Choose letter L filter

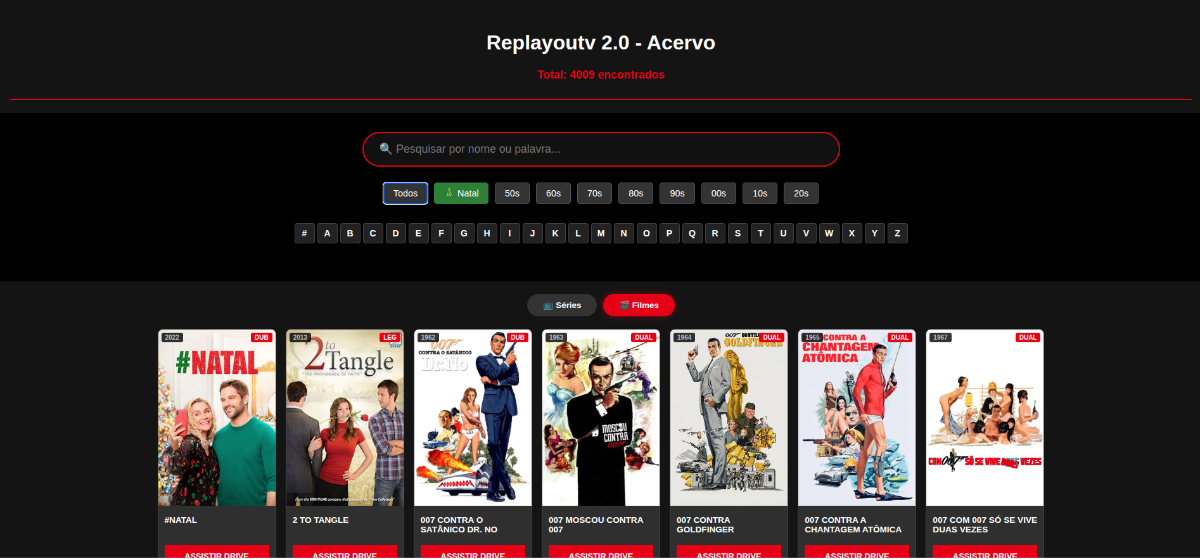pyautogui.click(x=578, y=233)
